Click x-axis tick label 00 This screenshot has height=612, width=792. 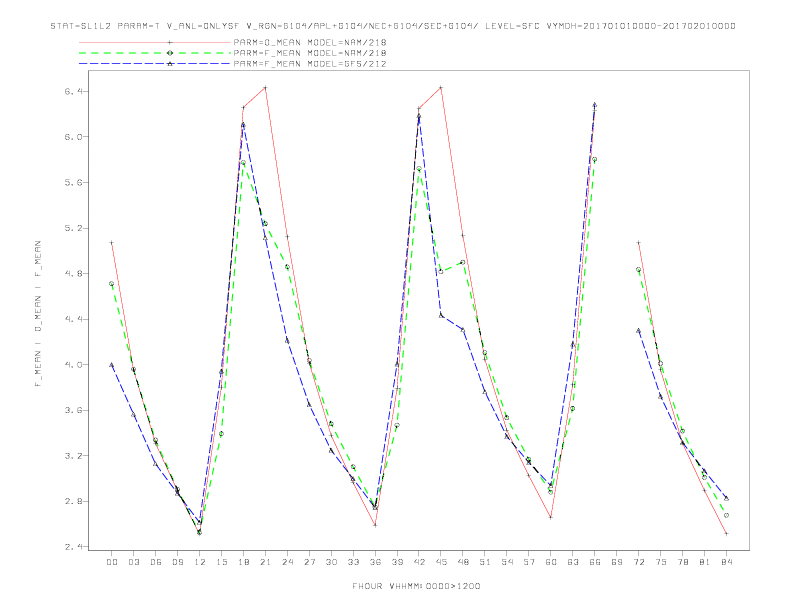point(112,562)
